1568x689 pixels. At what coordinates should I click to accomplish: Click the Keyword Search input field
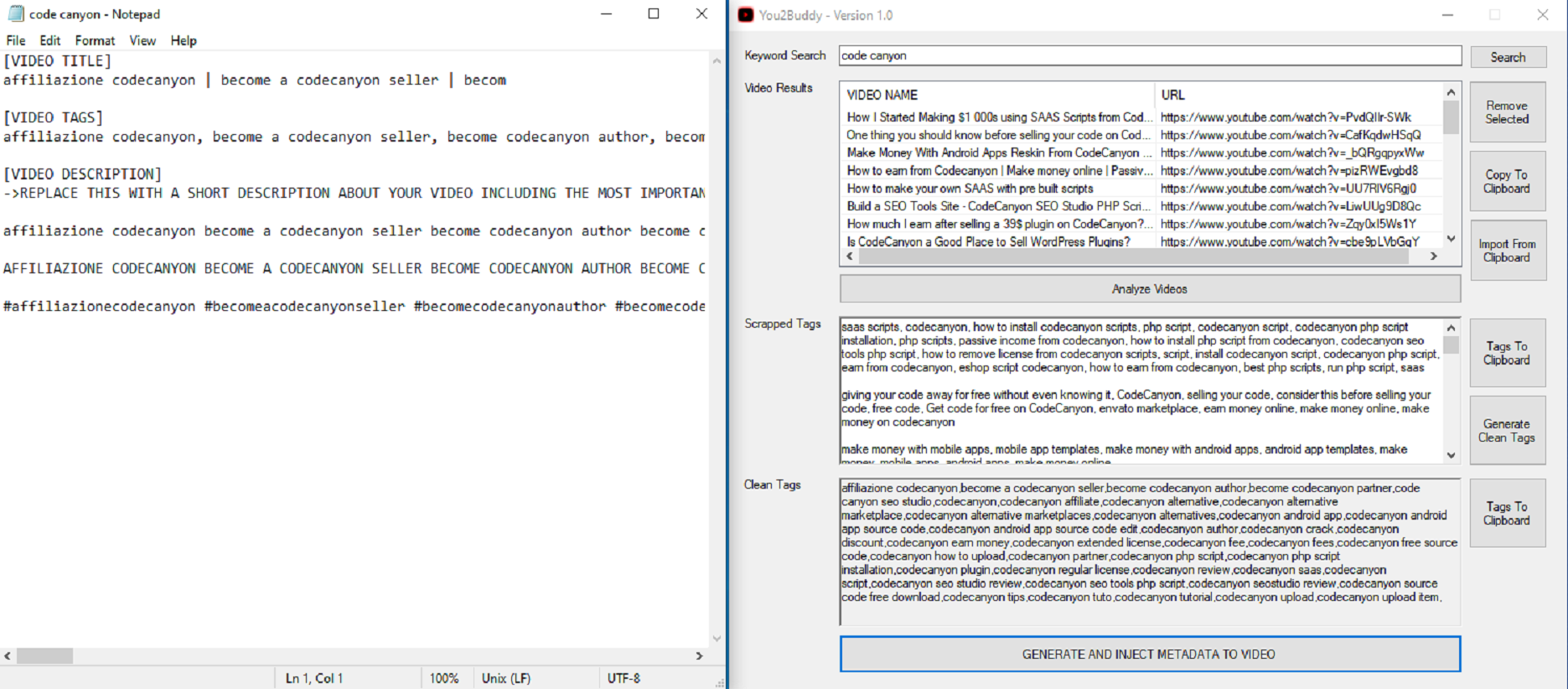[x=1150, y=56]
